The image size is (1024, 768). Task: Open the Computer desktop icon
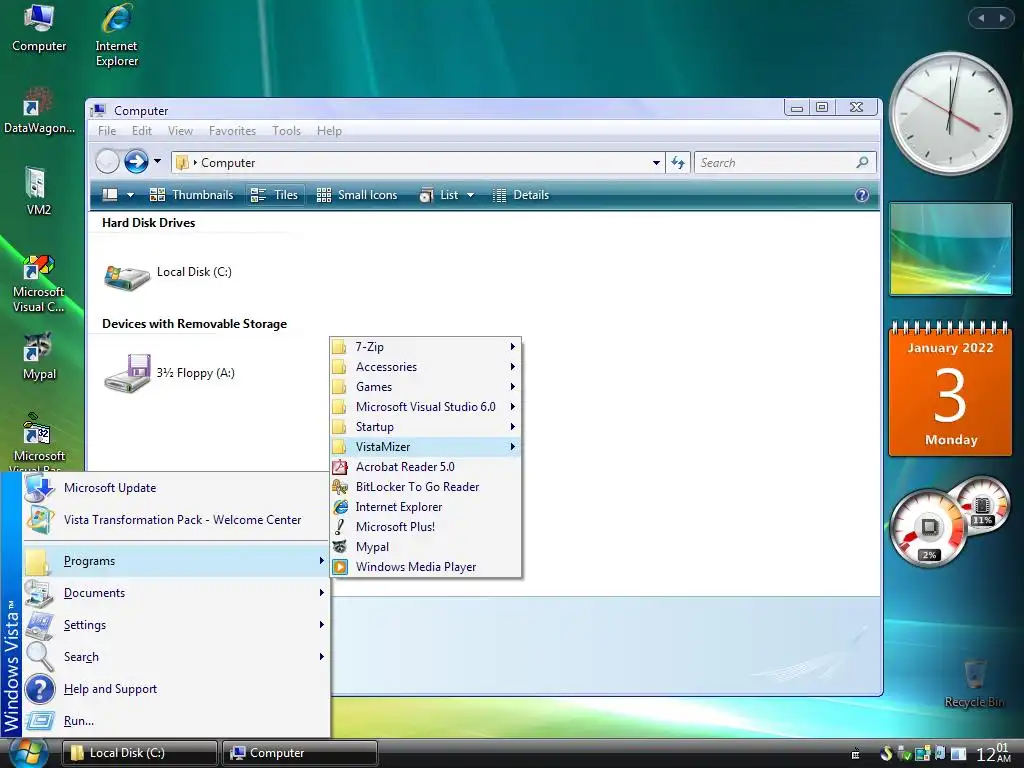point(39,28)
